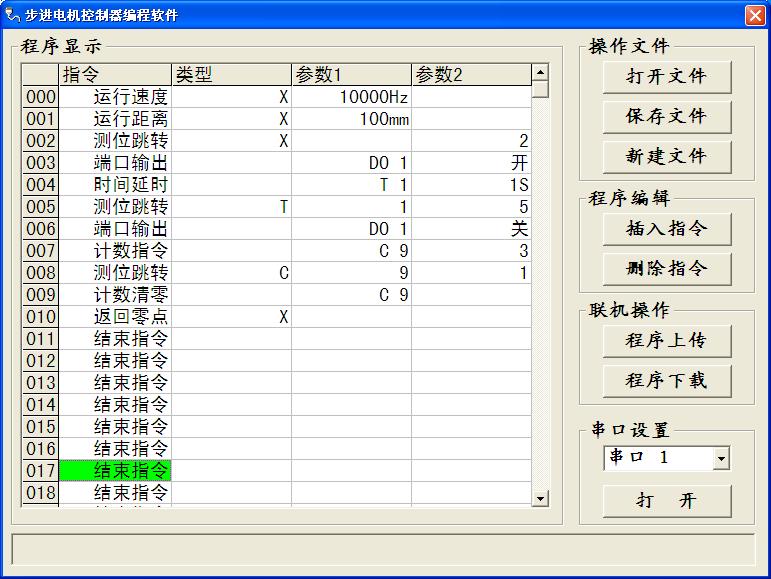Click the table scrollbar up arrow

pos(540,72)
